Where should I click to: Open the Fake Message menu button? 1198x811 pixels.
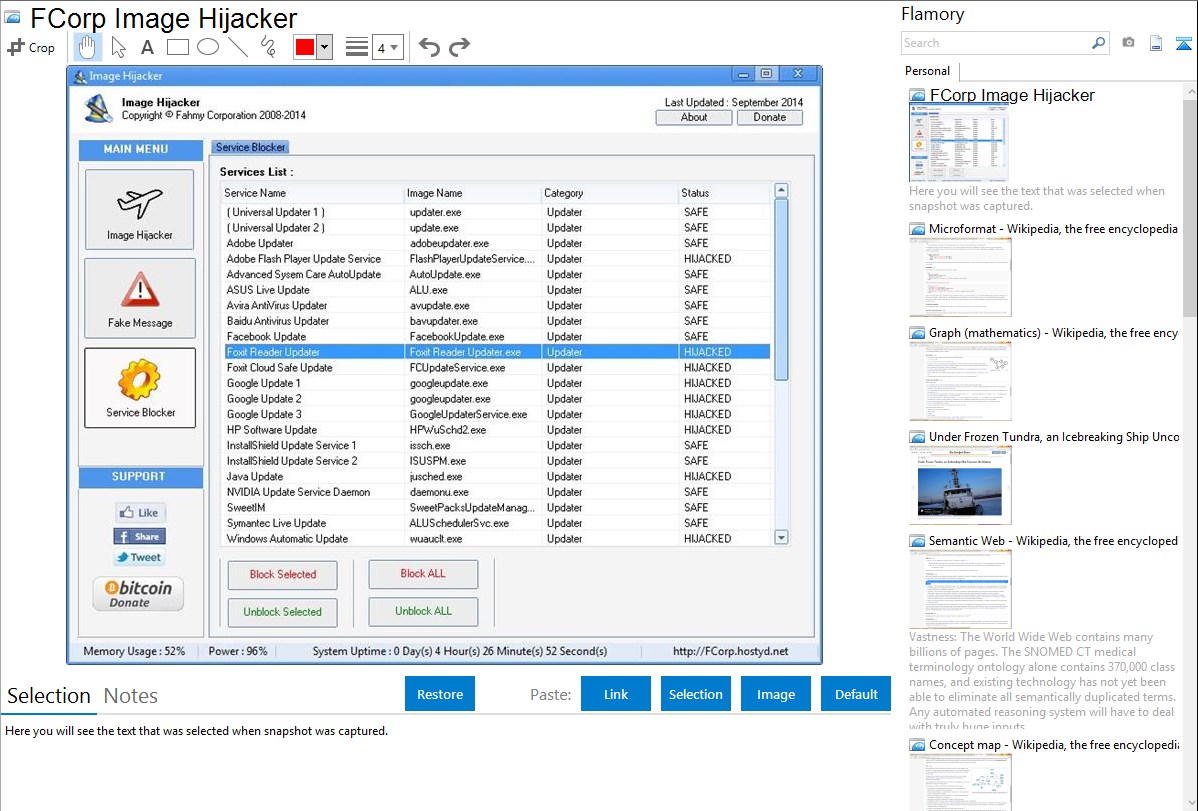point(140,298)
